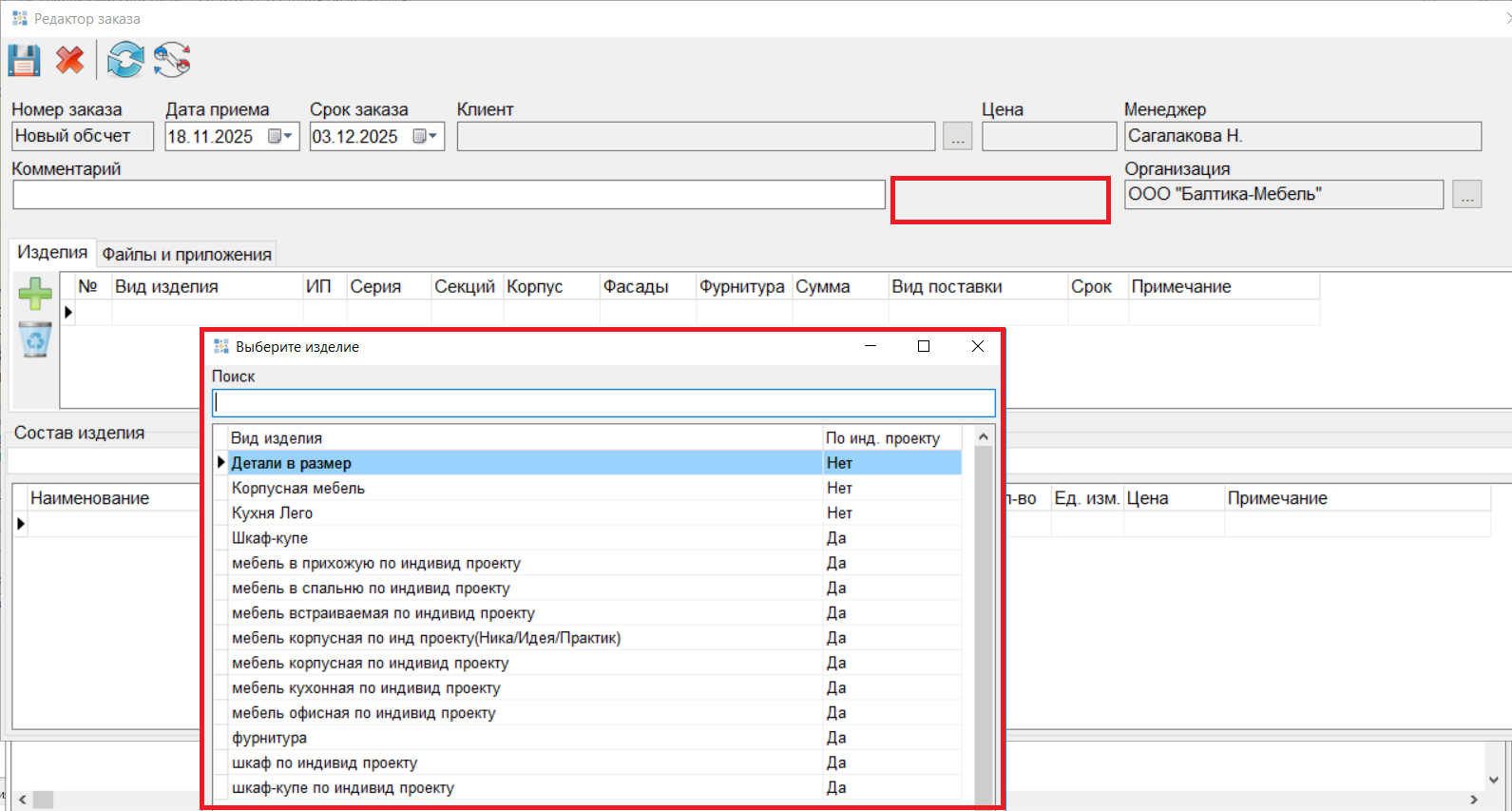Select Корпусная мебель from the product list
The height and width of the screenshot is (811, 1512).
point(298,488)
